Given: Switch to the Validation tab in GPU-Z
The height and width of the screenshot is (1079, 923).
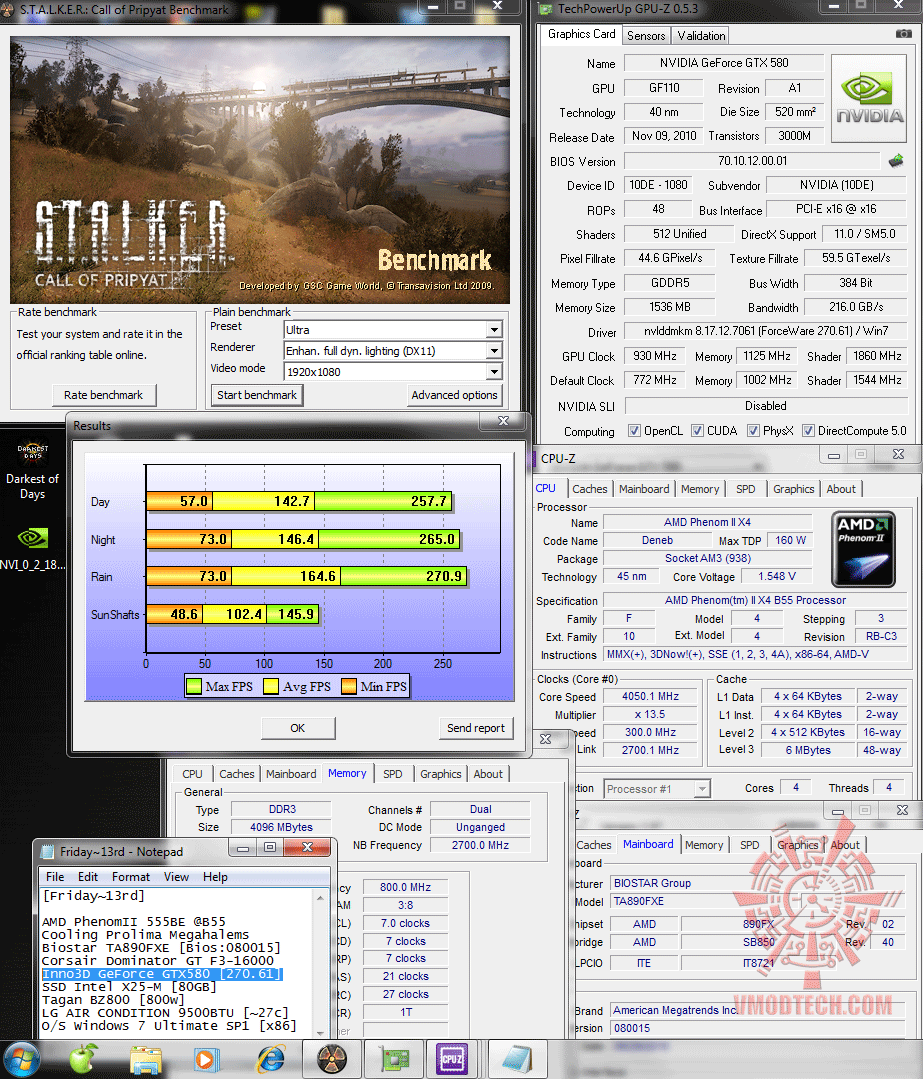Looking at the screenshot, I should pyautogui.click(x=701, y=36).
